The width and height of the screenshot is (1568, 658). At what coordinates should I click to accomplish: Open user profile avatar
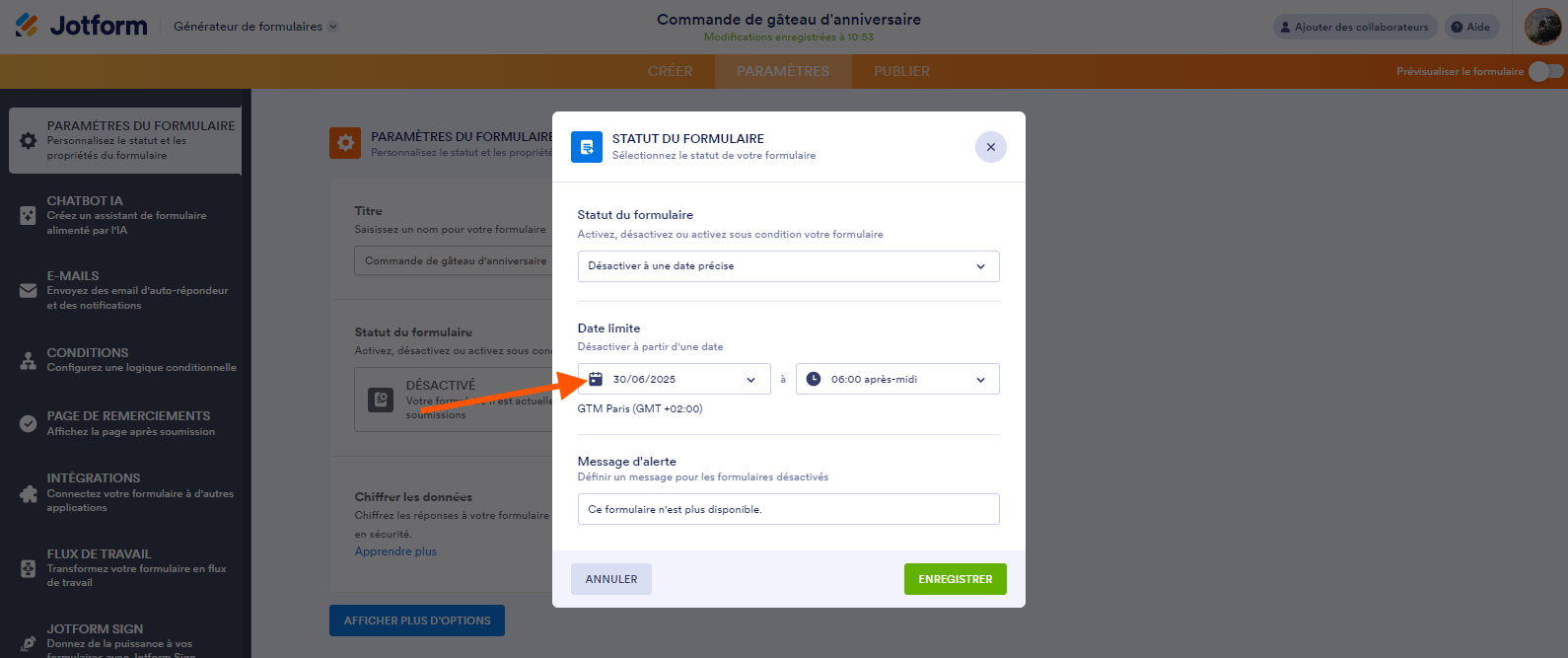[1542, 27]
